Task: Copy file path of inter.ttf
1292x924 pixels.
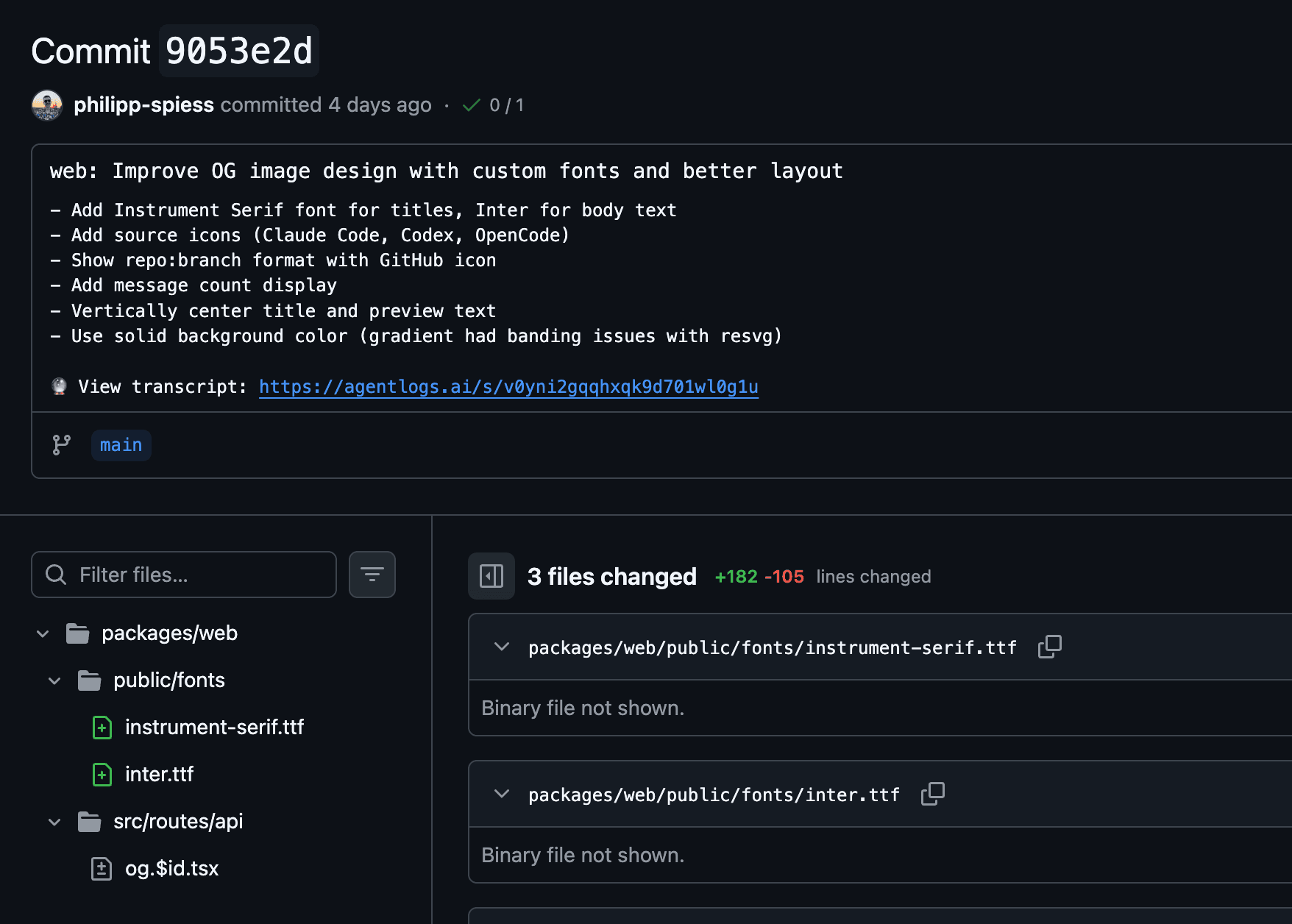Action: click(932, 795)
